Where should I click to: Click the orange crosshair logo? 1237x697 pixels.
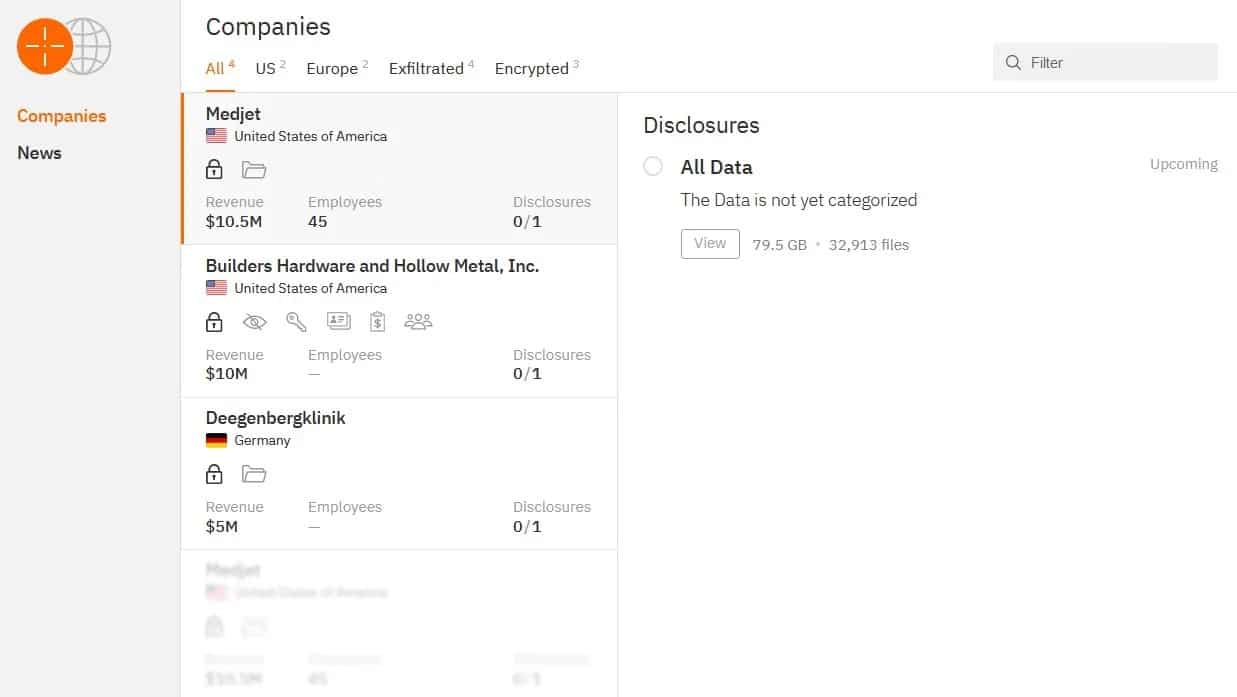[x=45, y=46]
